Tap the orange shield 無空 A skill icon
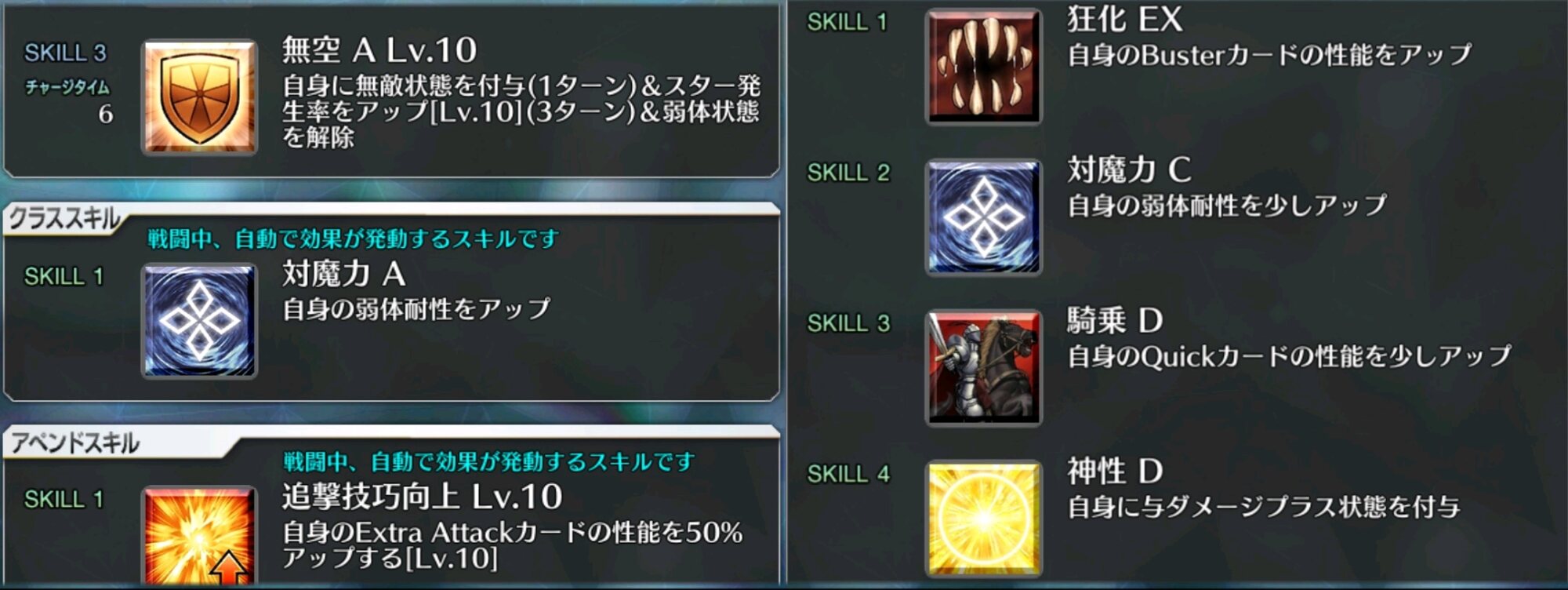Viewport: 1568px width, 590px height. [199, 97]
